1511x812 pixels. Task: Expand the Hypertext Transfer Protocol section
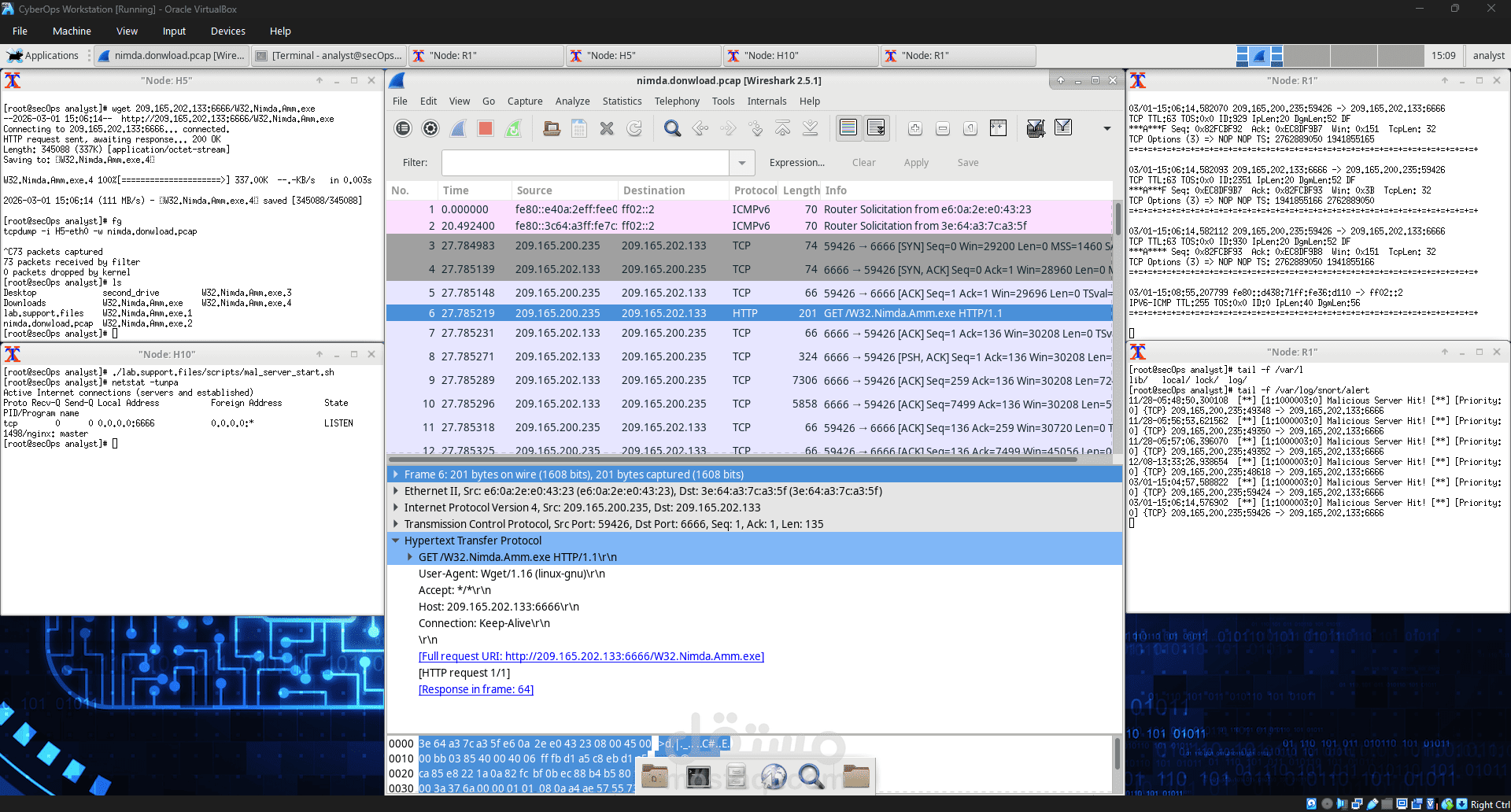pyautogui.click(x=396, y=541)
